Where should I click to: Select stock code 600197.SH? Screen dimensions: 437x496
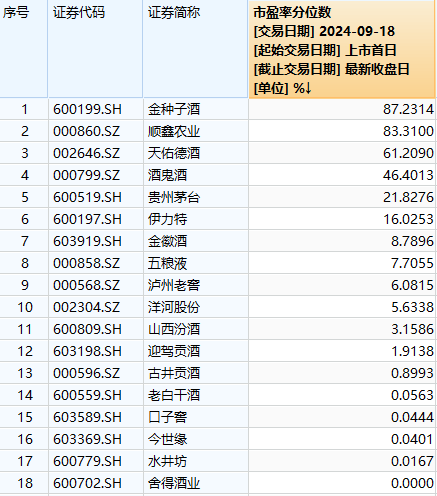(x=87, y=219)
